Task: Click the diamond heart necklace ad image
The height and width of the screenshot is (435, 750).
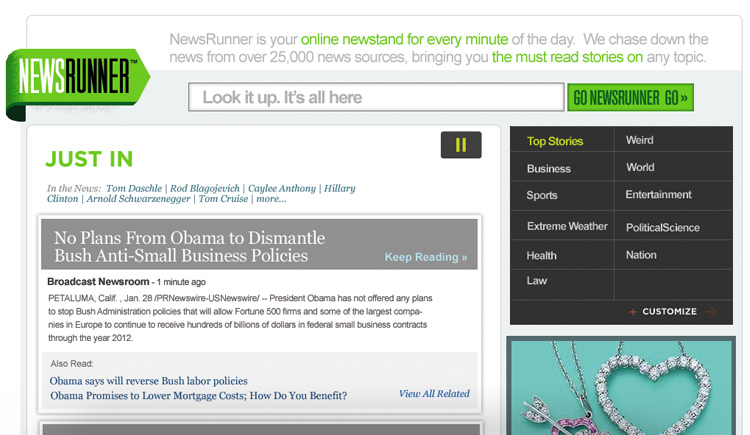Action: pos(621,386)
